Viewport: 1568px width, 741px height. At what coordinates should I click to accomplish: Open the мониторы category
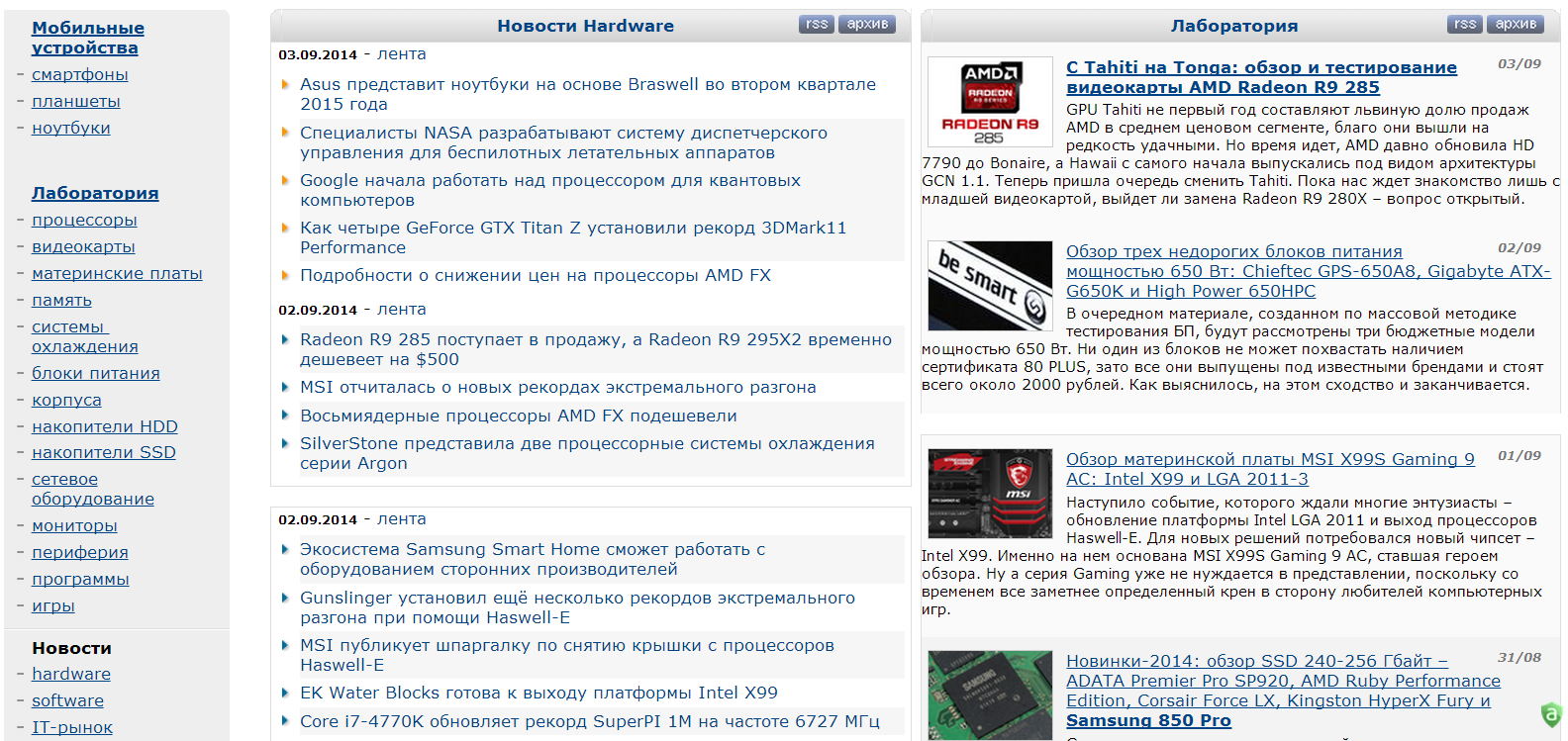[74, 525]
